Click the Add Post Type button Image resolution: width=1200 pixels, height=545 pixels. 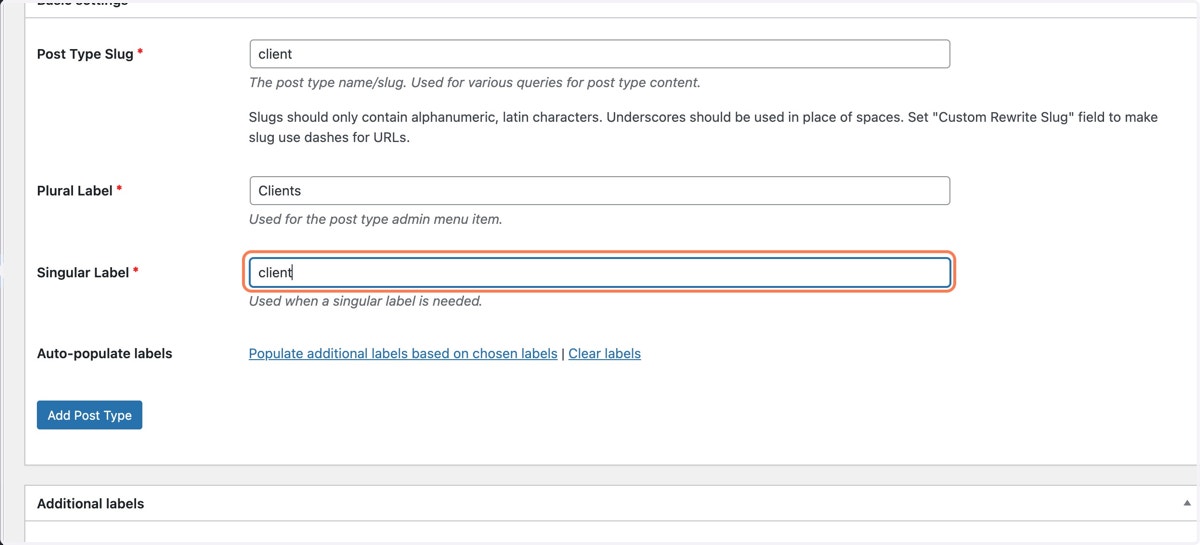tap(89, 415)
